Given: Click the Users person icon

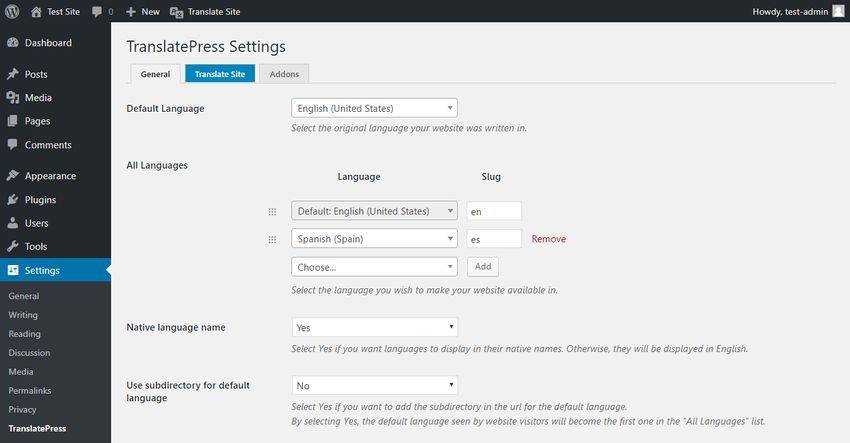Looking at the screenshot, I should tap(13, 223).
